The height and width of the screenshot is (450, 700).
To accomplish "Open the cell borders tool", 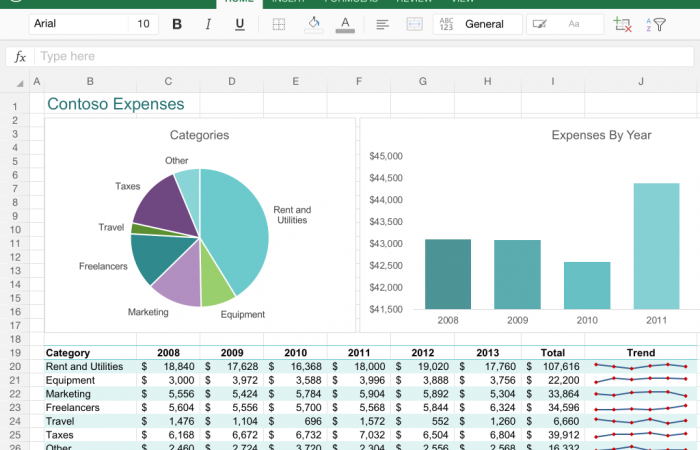I will [x=279, y=24].
